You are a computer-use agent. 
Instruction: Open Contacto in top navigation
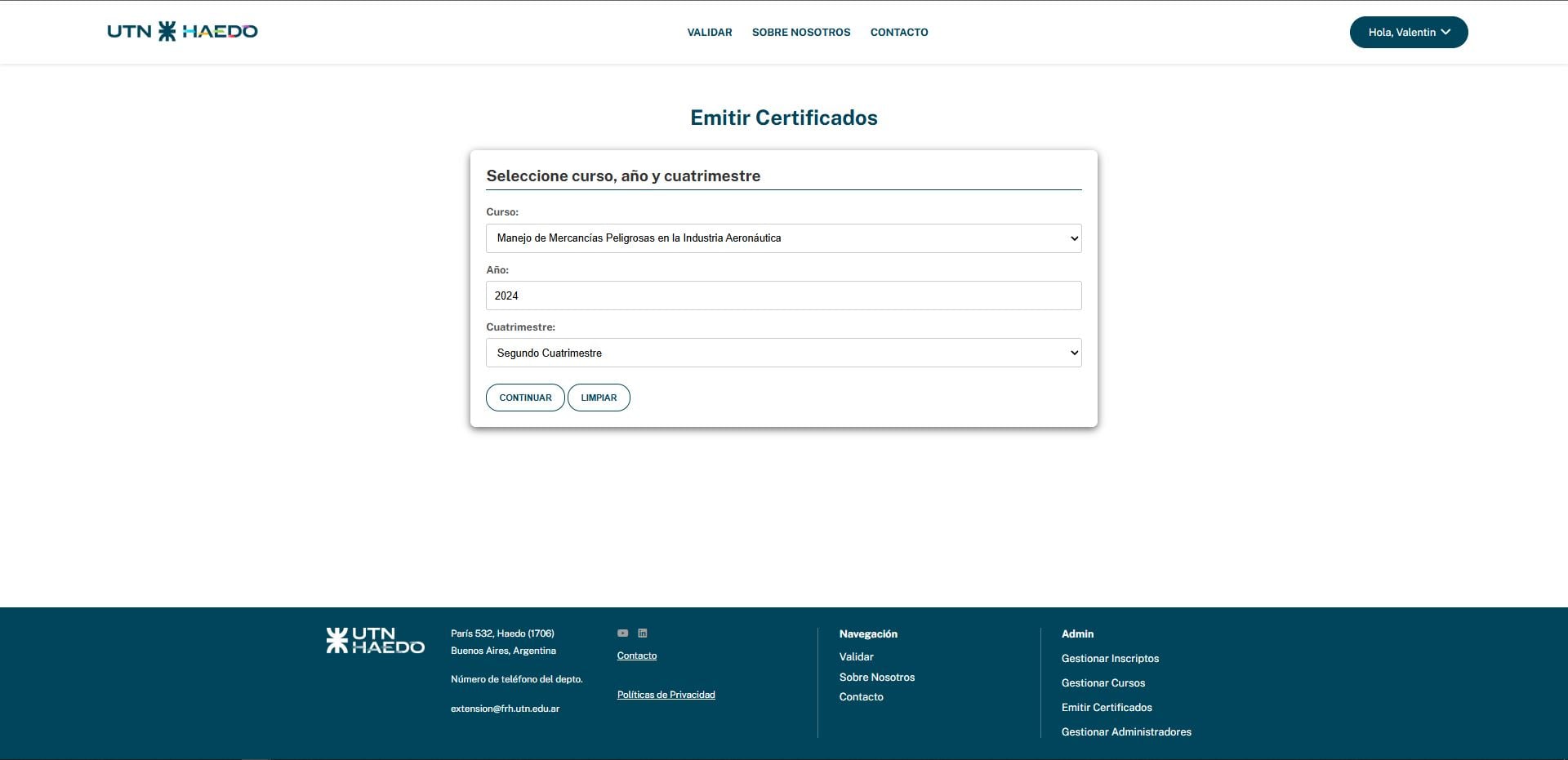pos(899,33)
